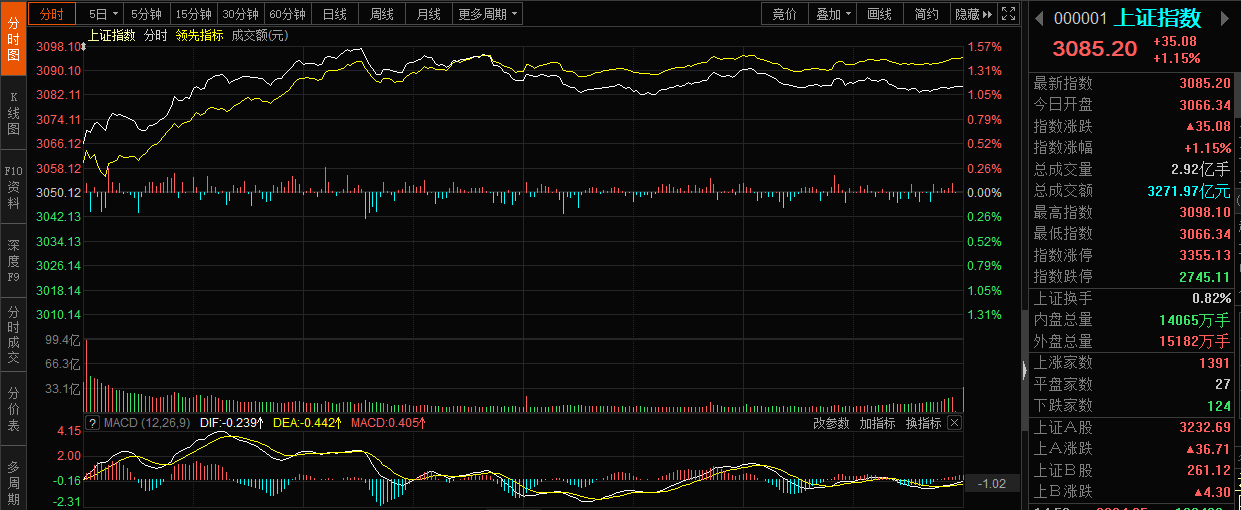The width and height of the screenshot is (1241, 510).
Task: Click the DIF:-0.239 value
Action: (x=231, y=423)
